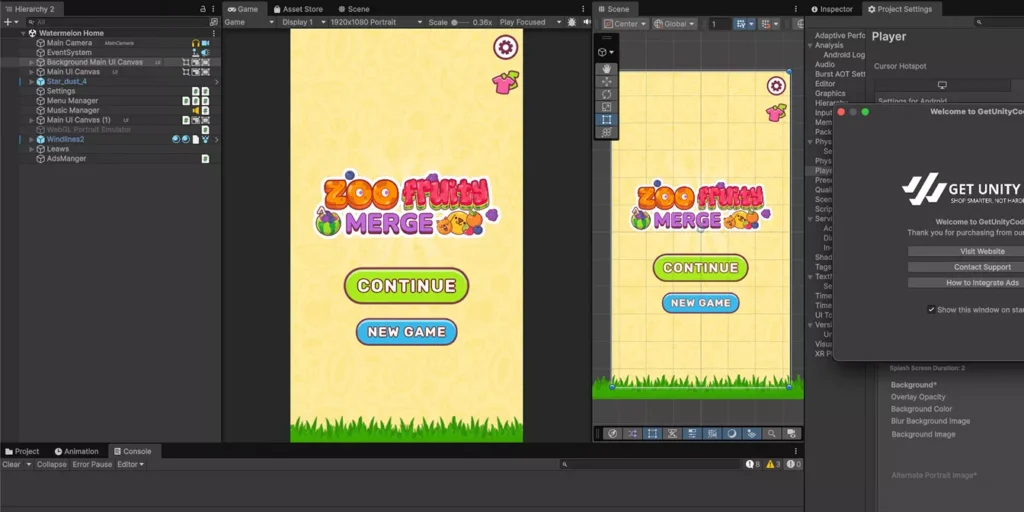Click the Game view bug debug icon
The height and width of the screenshot is (512, 1024).
[x=572, y=22]
